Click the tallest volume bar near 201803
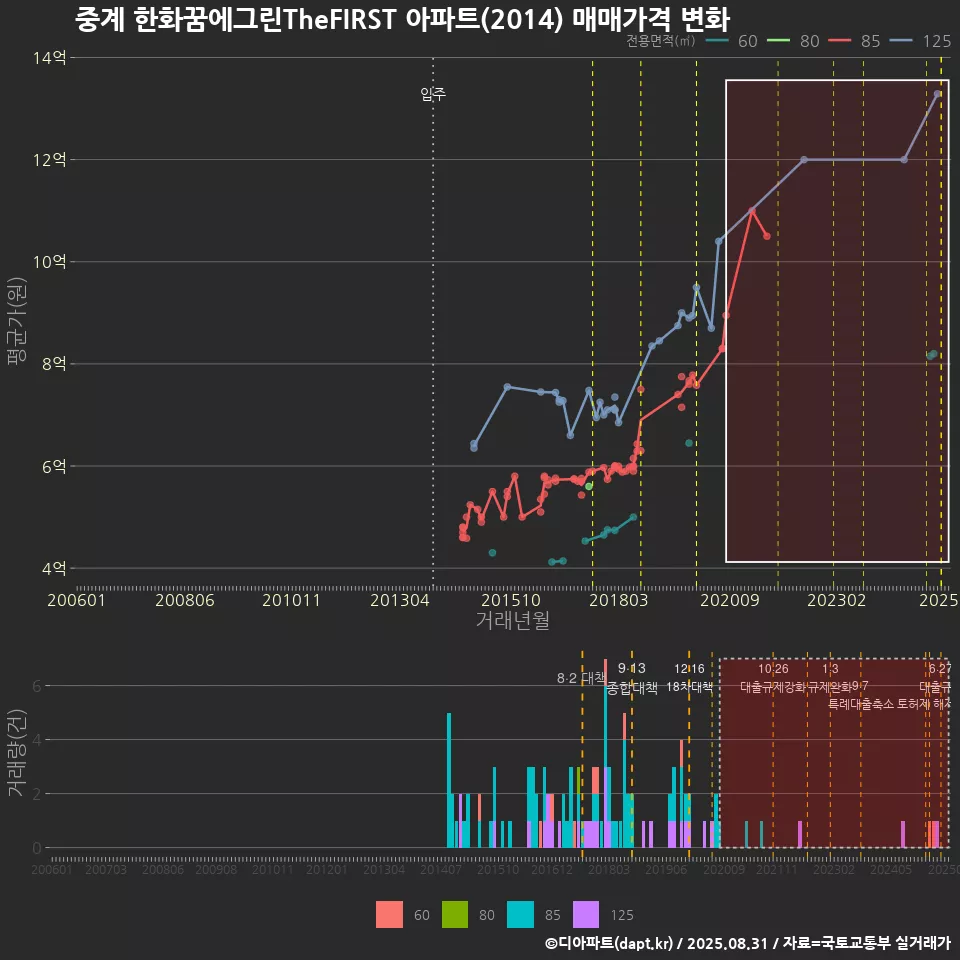The height and width of the screenshot is (960, 960). click(606, 753)
